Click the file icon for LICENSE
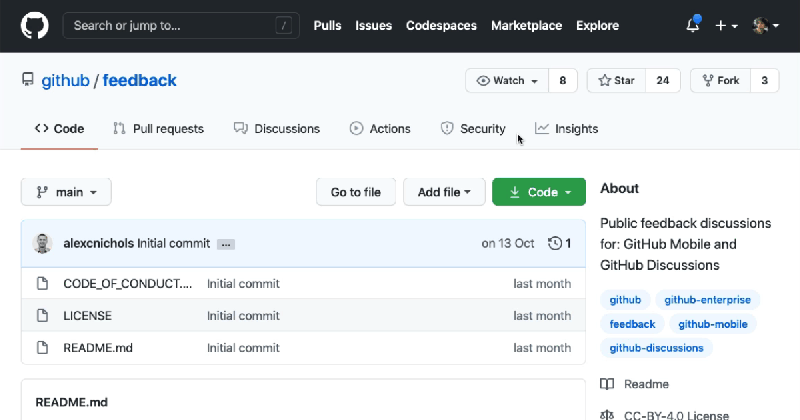 pyautogui.click(x=42, y=315)
